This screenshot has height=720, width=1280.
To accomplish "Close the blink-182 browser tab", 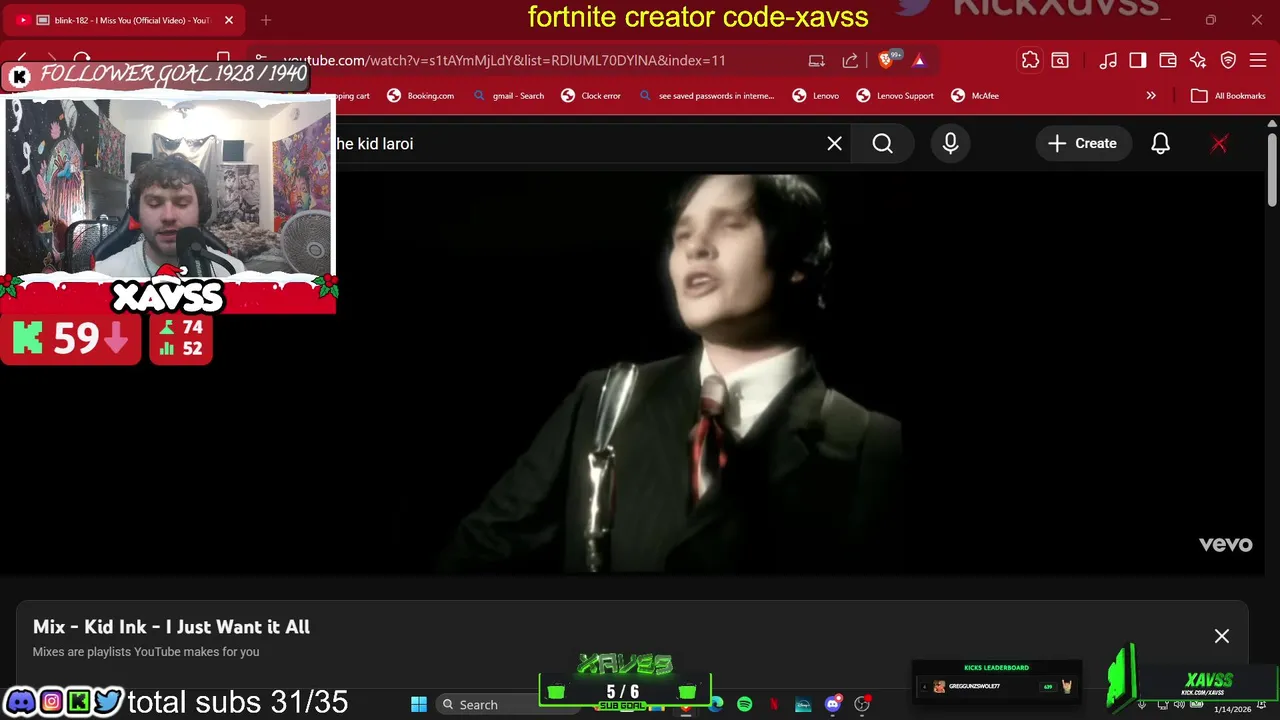I will [228, 20].
